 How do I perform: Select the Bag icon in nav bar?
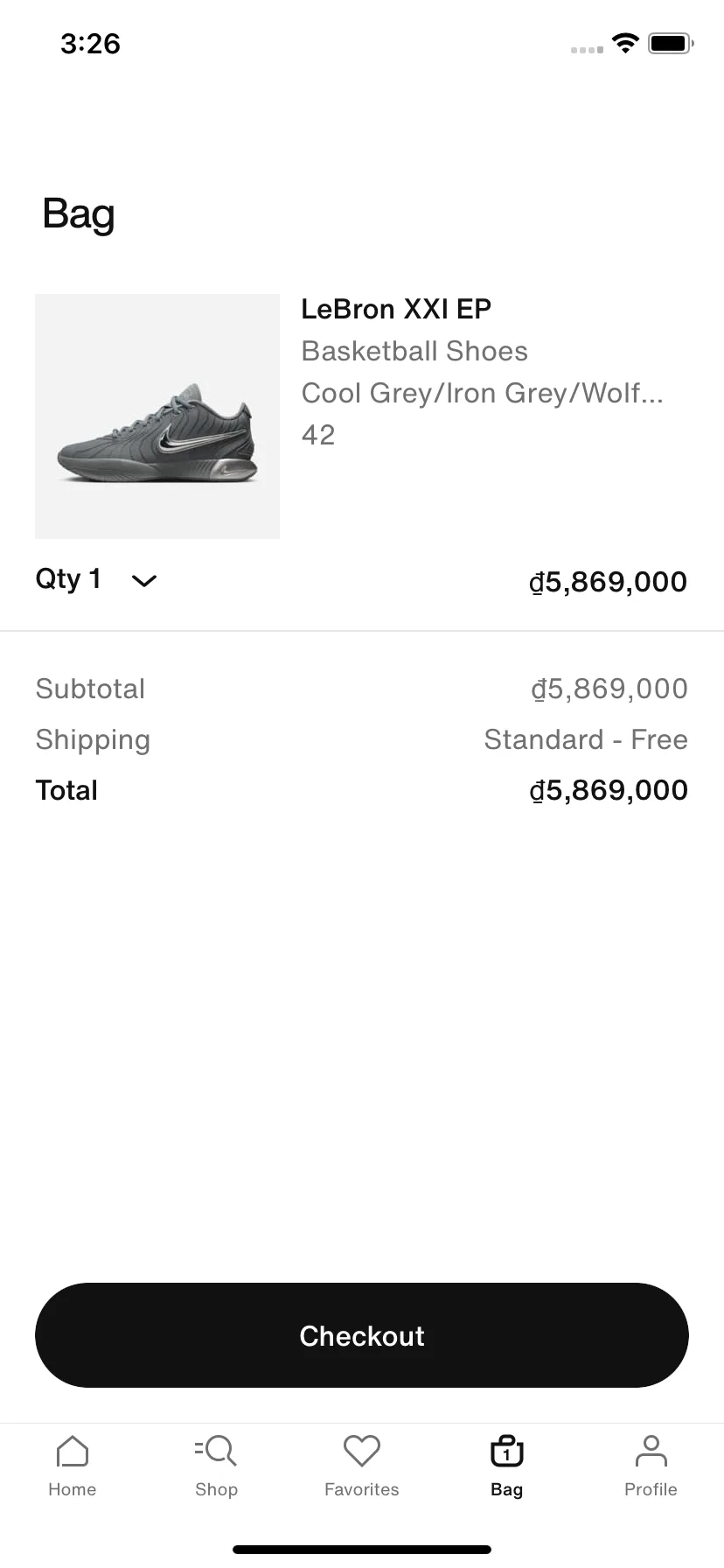point(507,1451)
